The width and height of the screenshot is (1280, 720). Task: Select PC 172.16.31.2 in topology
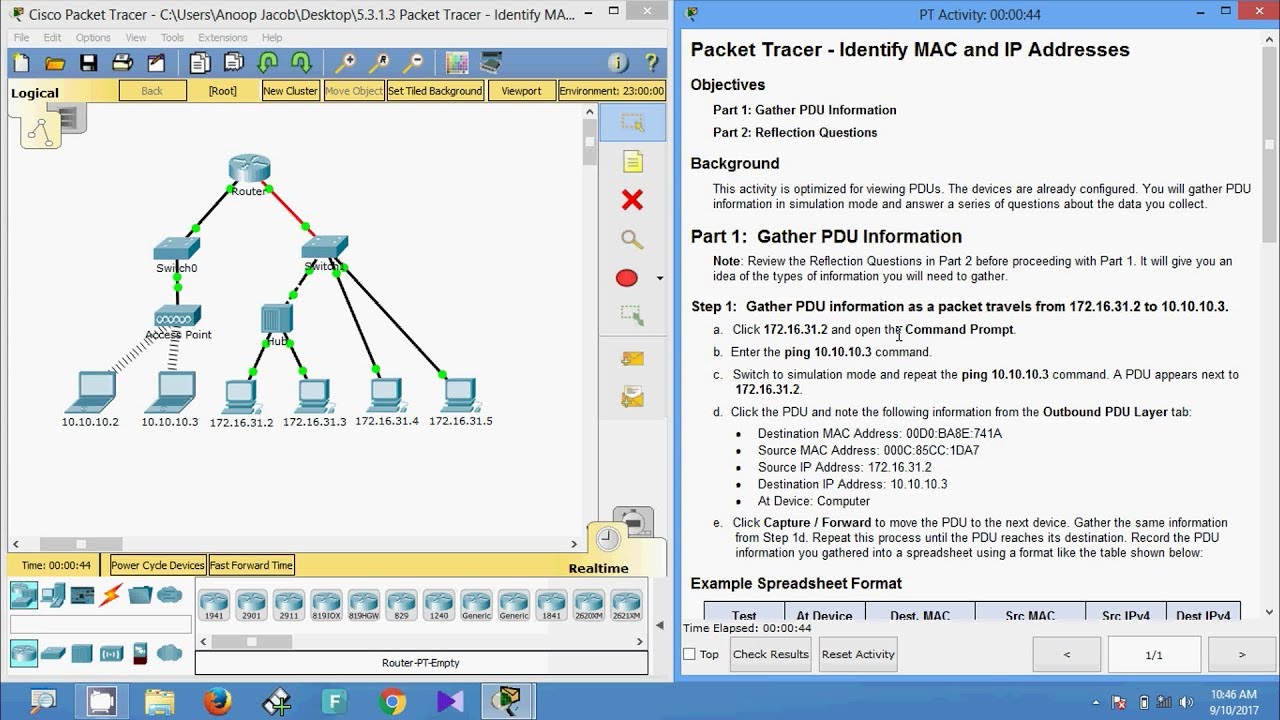click(x=240, y=398)
